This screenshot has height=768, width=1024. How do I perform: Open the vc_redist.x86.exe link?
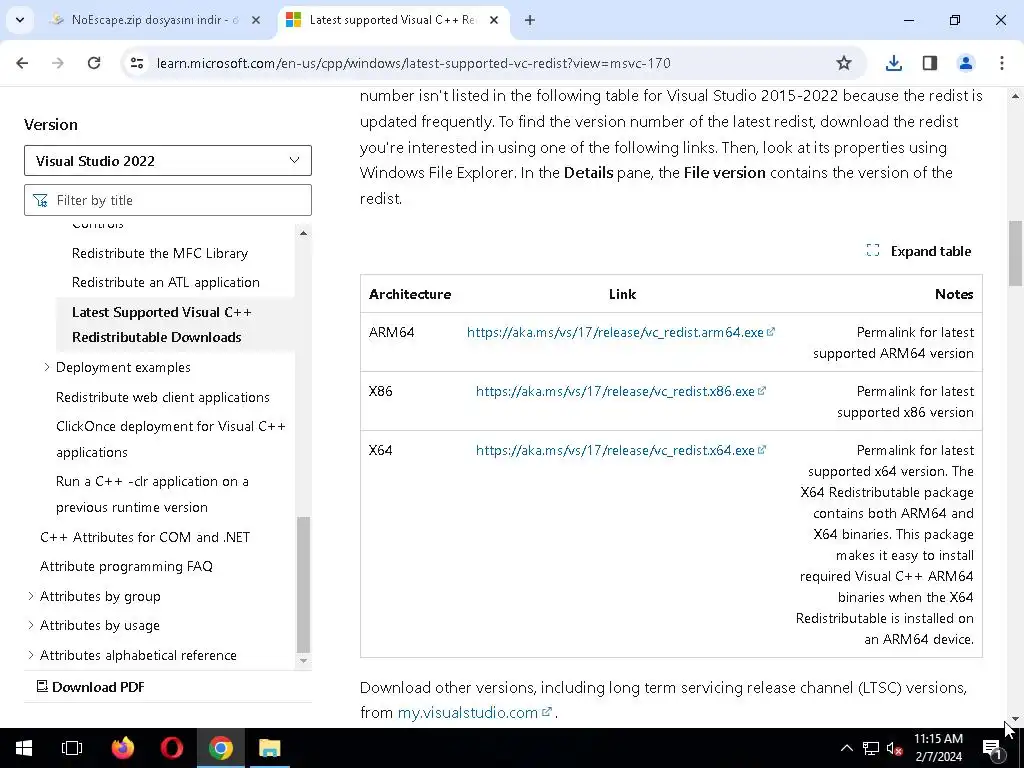pos(620,391)
